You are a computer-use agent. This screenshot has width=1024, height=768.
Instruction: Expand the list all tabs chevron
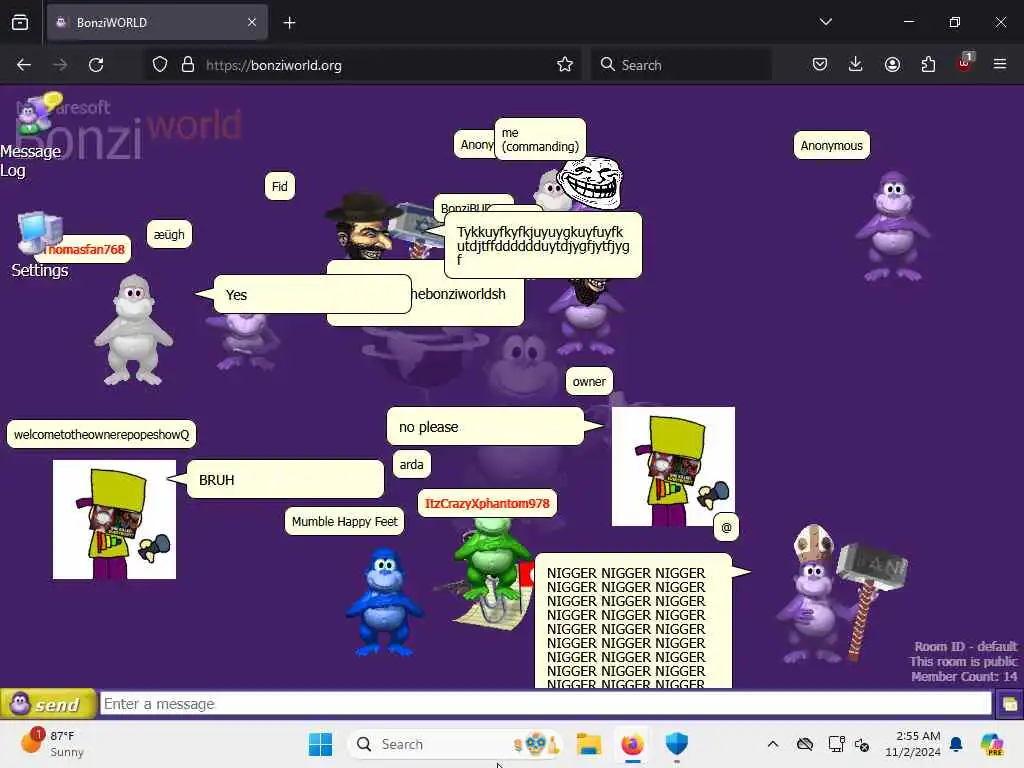pyautogui.click(x=825, y=22)
